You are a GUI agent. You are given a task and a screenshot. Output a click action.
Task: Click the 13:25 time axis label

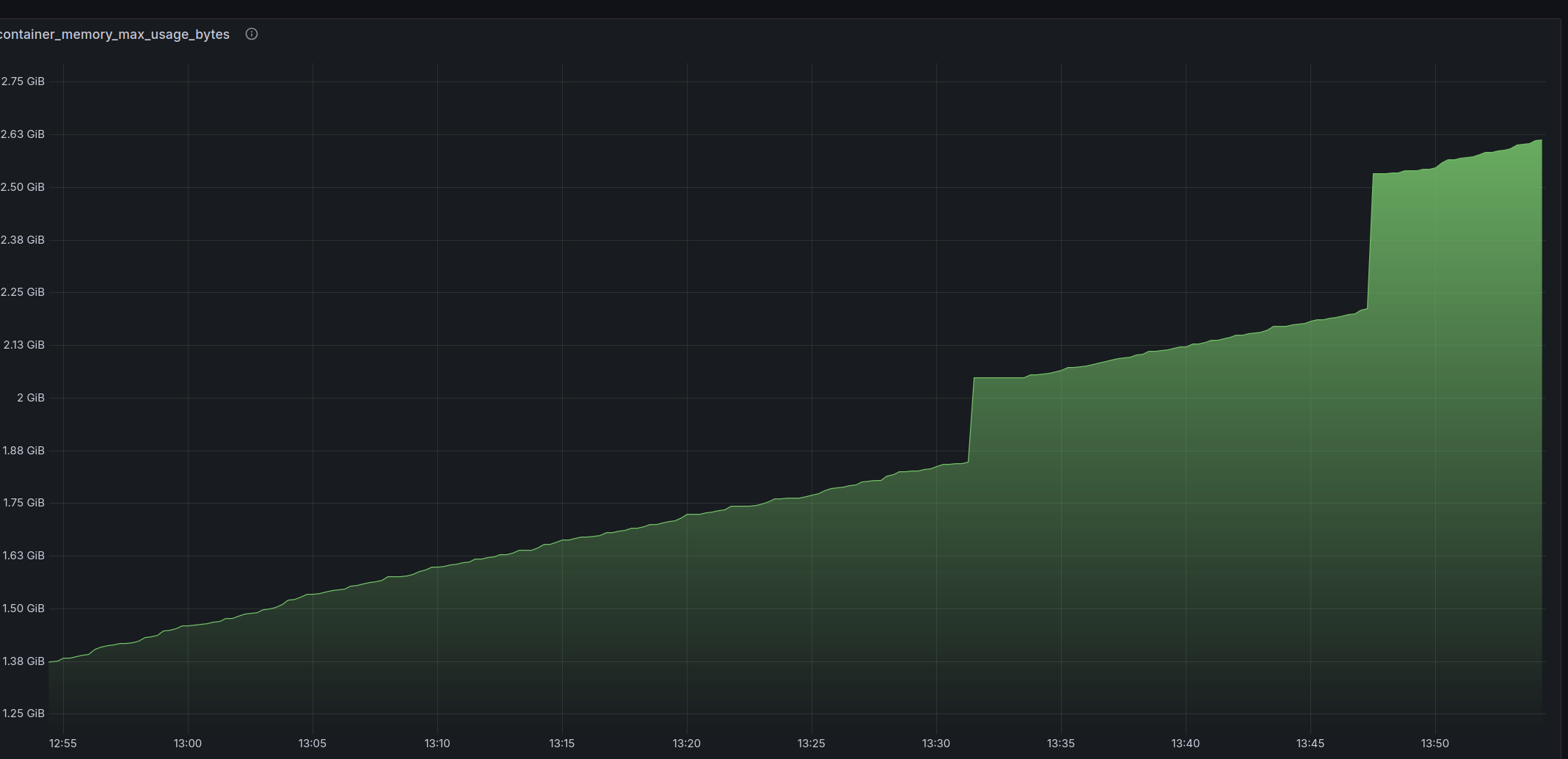(812, 744)
